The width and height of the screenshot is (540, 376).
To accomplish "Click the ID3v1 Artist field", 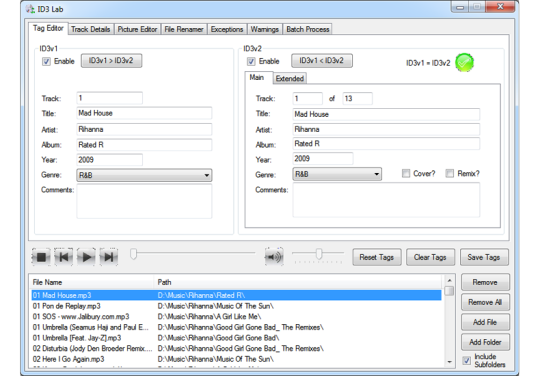I will [144, 129].
